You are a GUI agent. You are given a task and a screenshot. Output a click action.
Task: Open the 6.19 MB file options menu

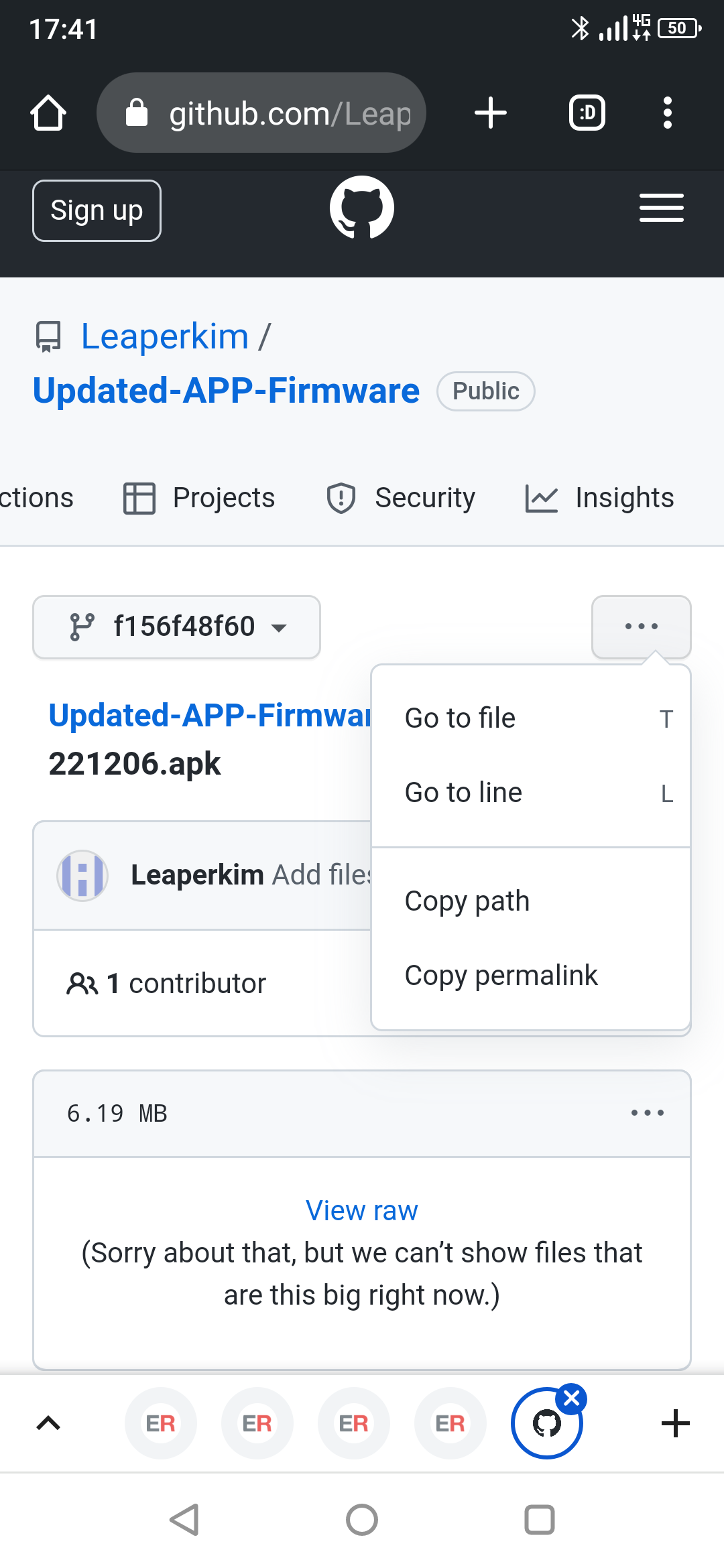(648, 1113)
